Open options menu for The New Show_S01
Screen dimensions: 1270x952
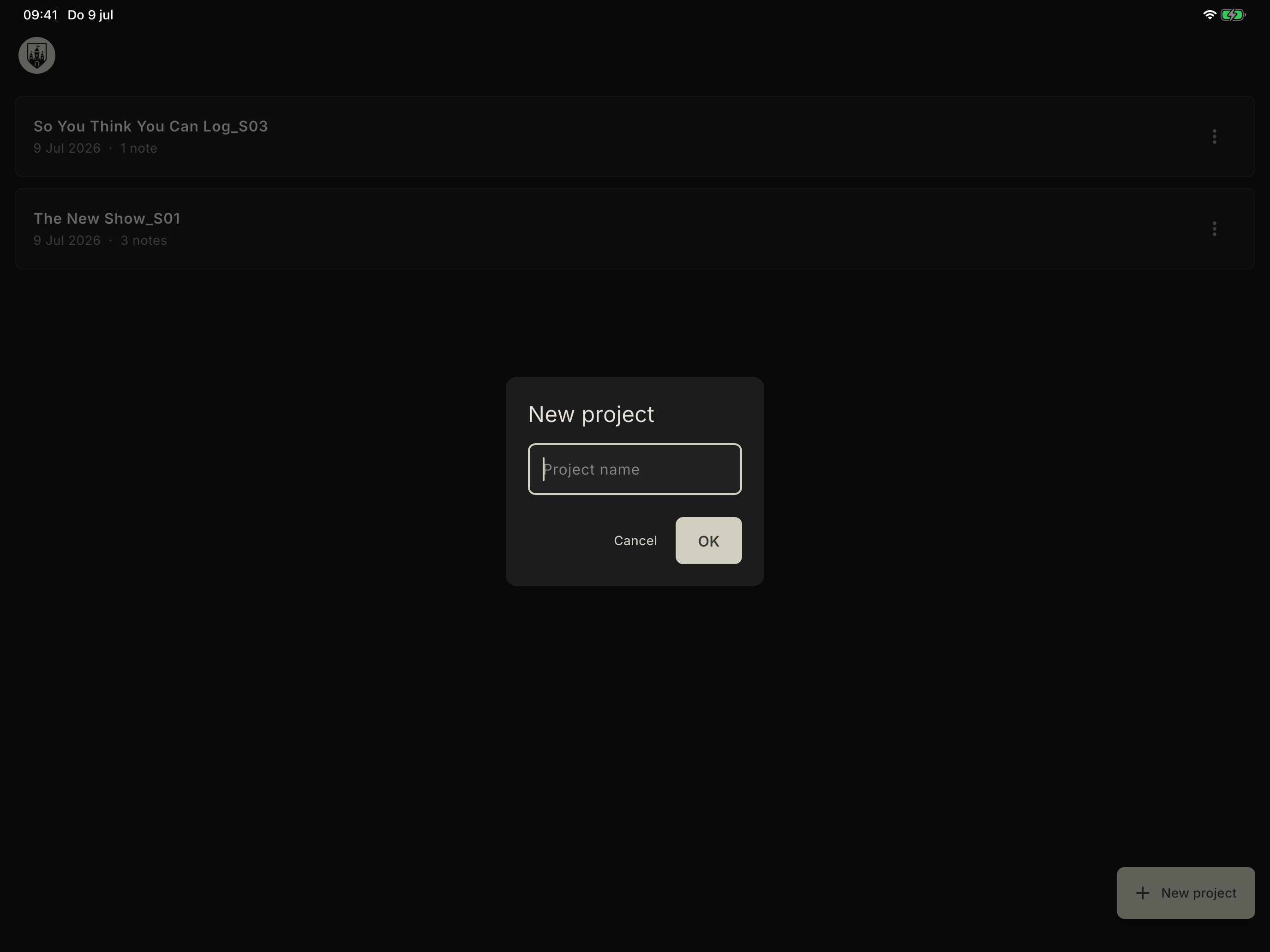pos(1214,229)
